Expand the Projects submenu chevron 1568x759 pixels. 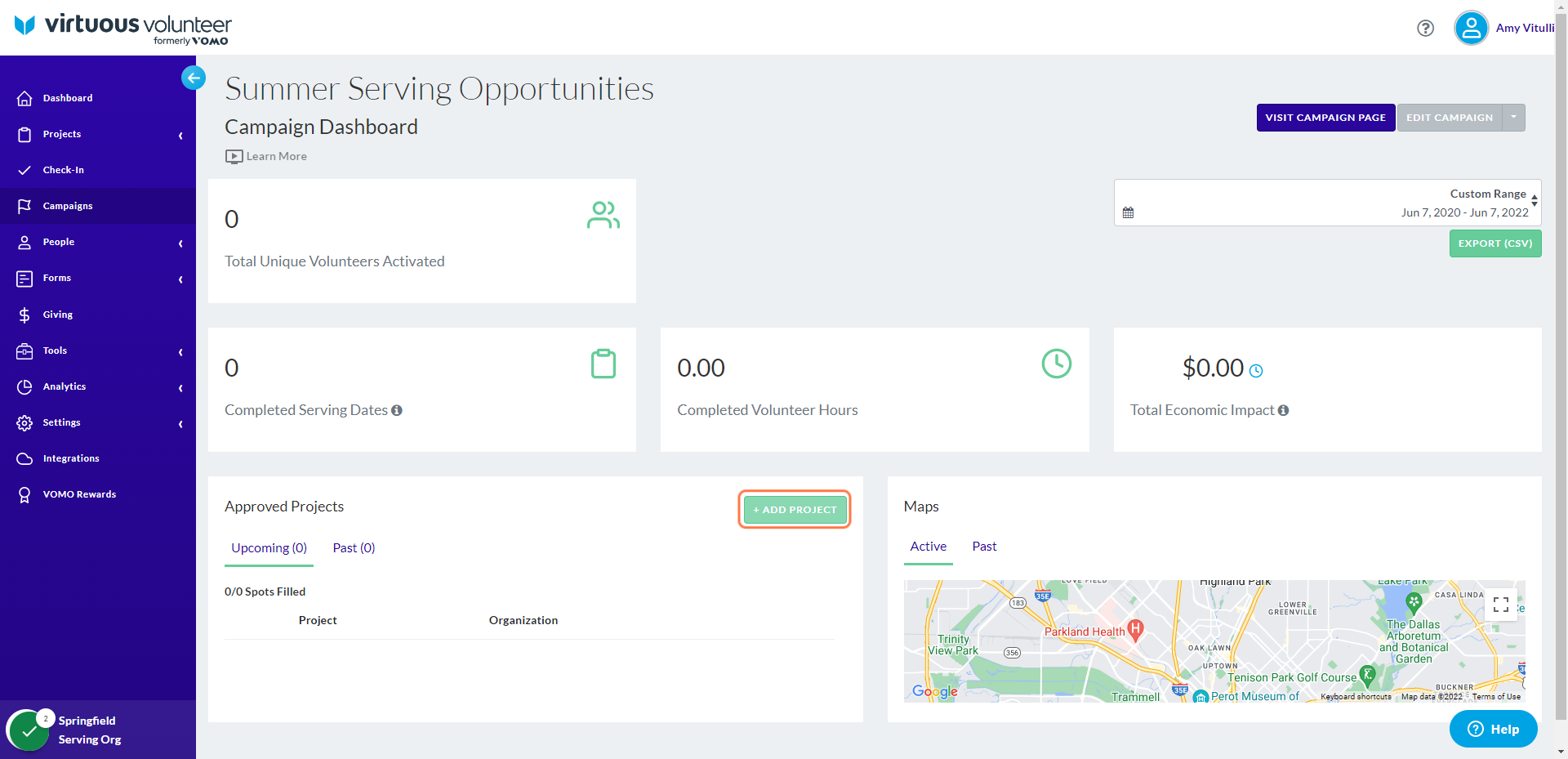[180, 135]
